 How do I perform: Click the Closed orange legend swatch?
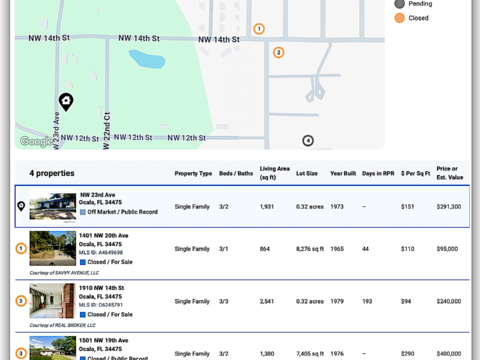(x=399, y=18)
